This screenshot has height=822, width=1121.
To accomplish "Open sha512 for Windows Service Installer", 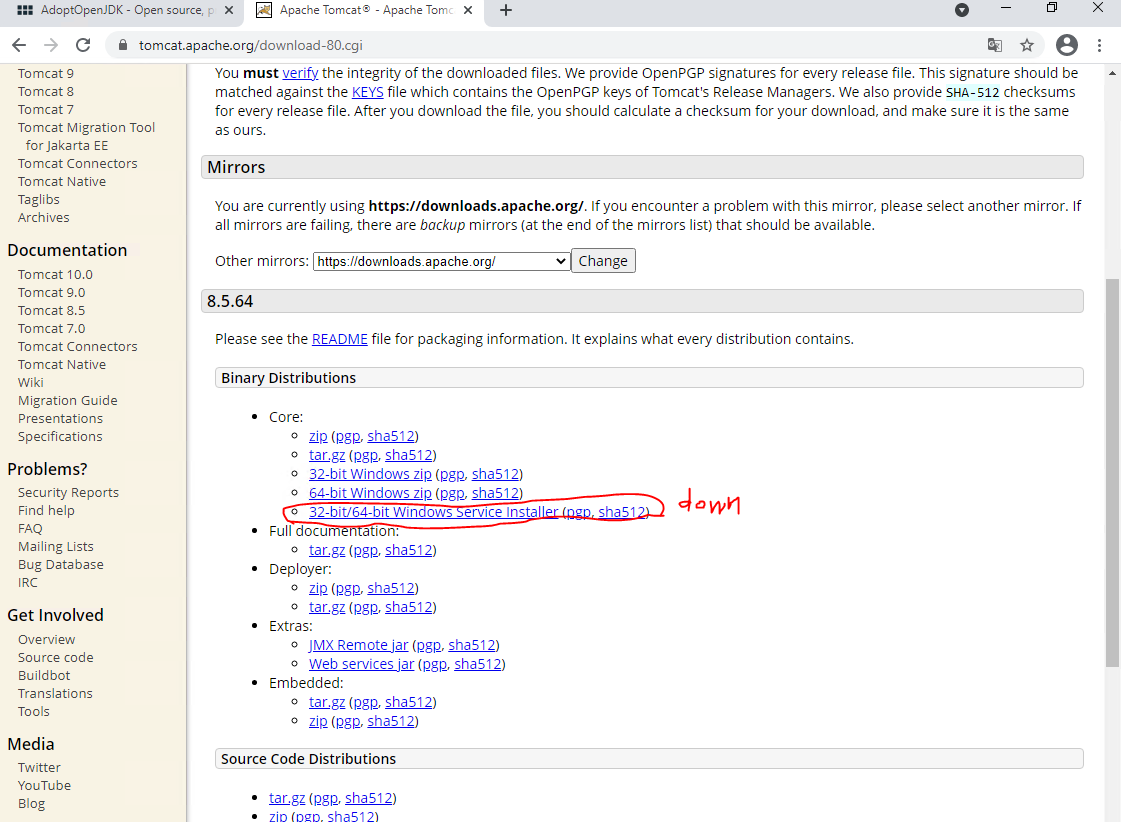I will [x=621, y=512].
